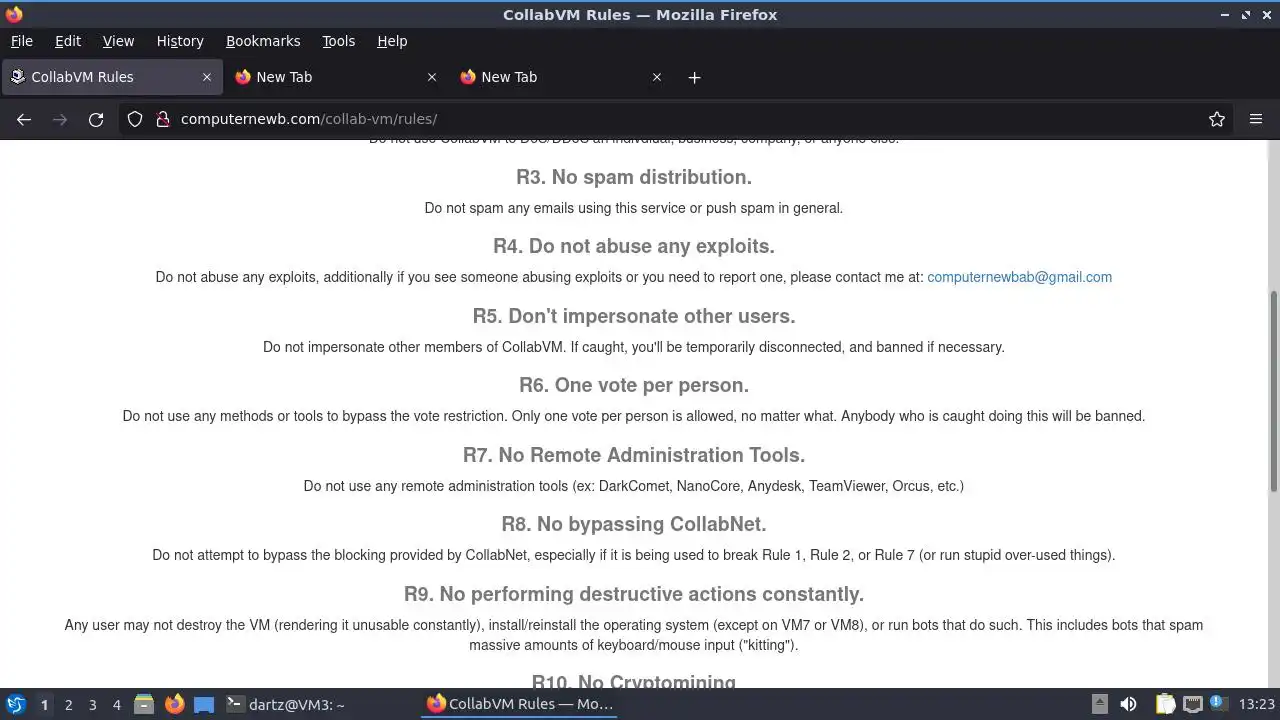Screen dimensions: 1280x720
Task: Switch to the third New Tab
Action: [562, 77]
